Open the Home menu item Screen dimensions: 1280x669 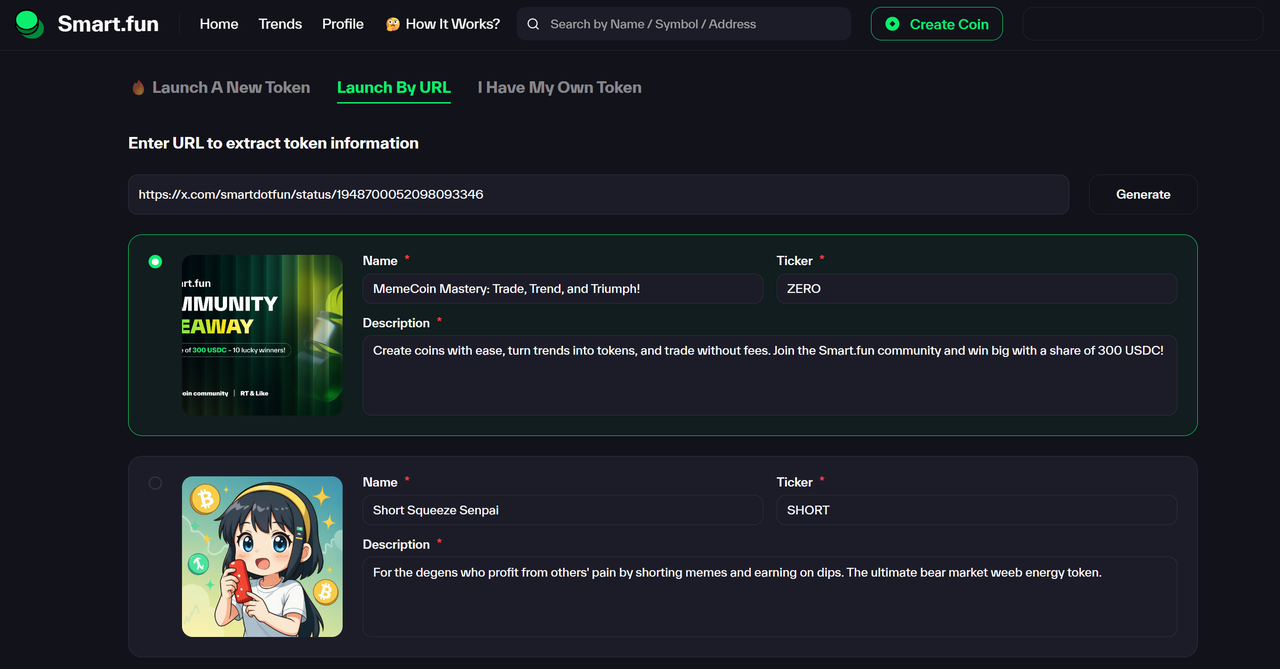click(219, 24)
